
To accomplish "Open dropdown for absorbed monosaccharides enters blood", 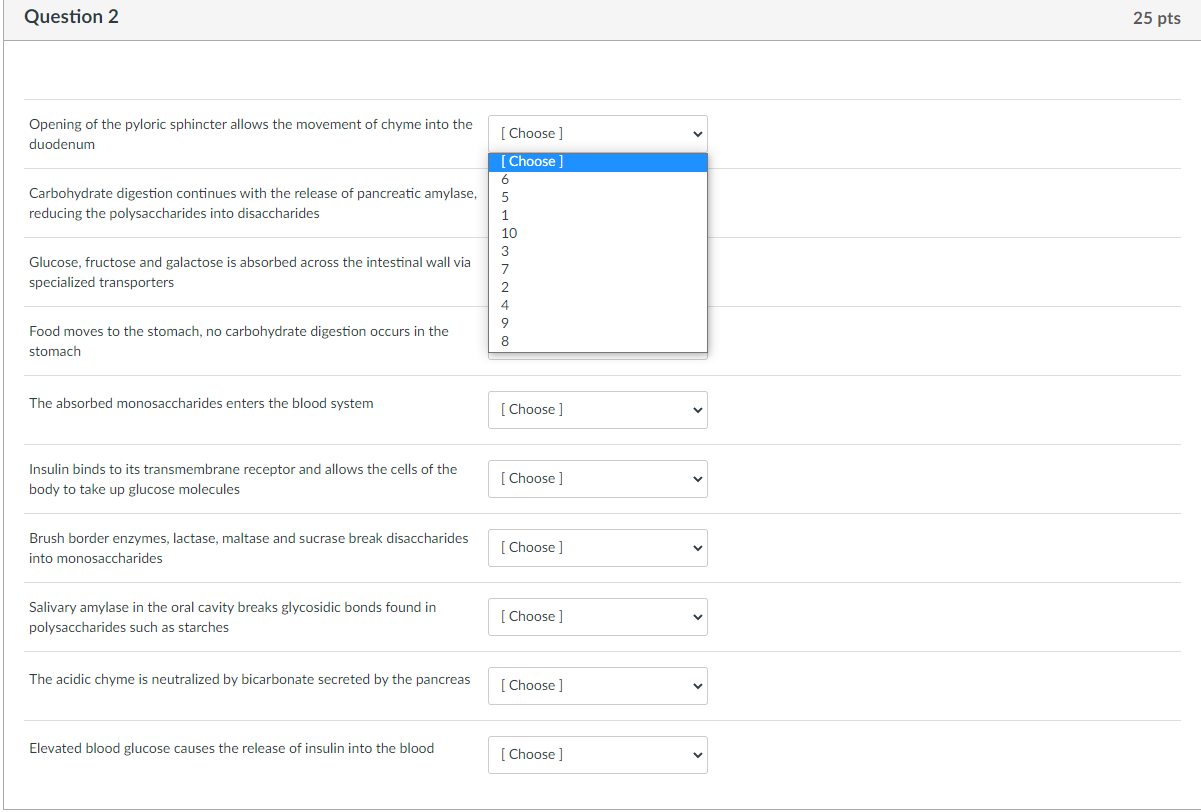I will coord(597,409).
